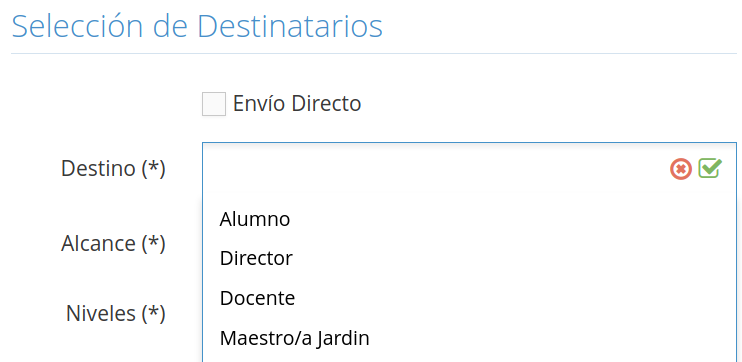
Task: Click the Selección de Destinatarios heading
Action: tap(197, 27)
